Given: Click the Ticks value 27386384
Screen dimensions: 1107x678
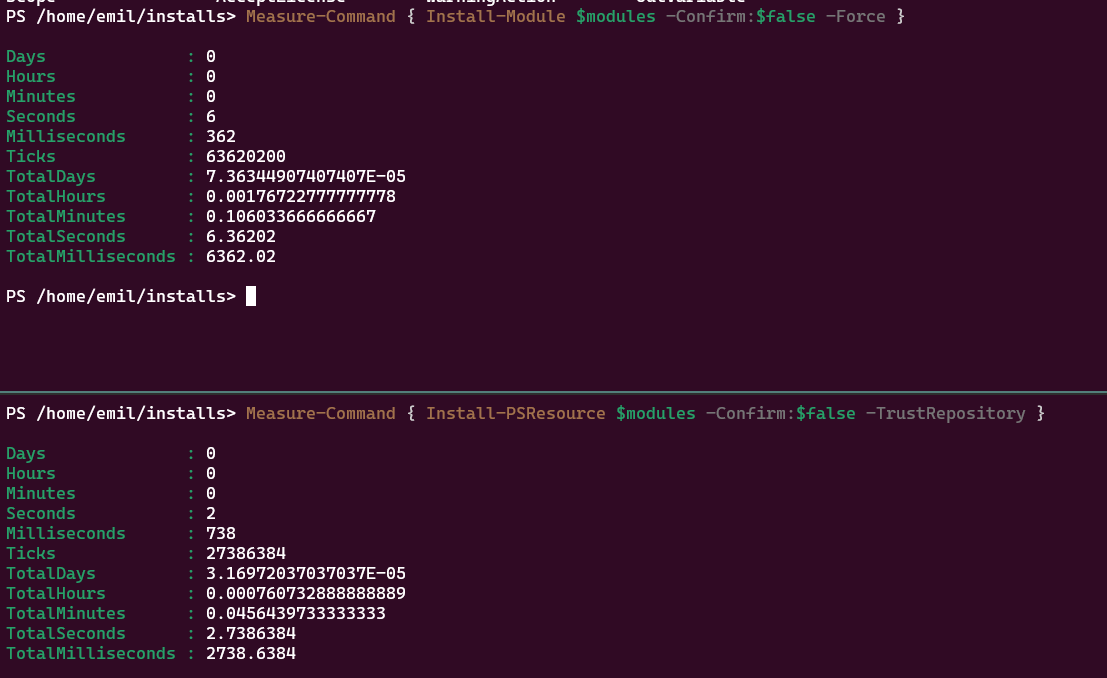Looking at the screenshot, I should [x=246, y=553].
